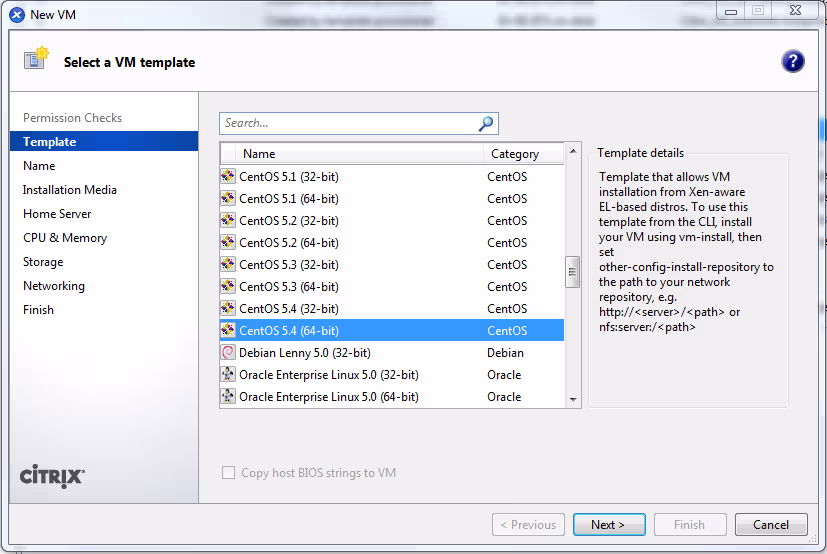Screen dimensions: 827x554
Task: Click the Debian Lenny 5.0 swirl icon
Action: coord(228,353)
